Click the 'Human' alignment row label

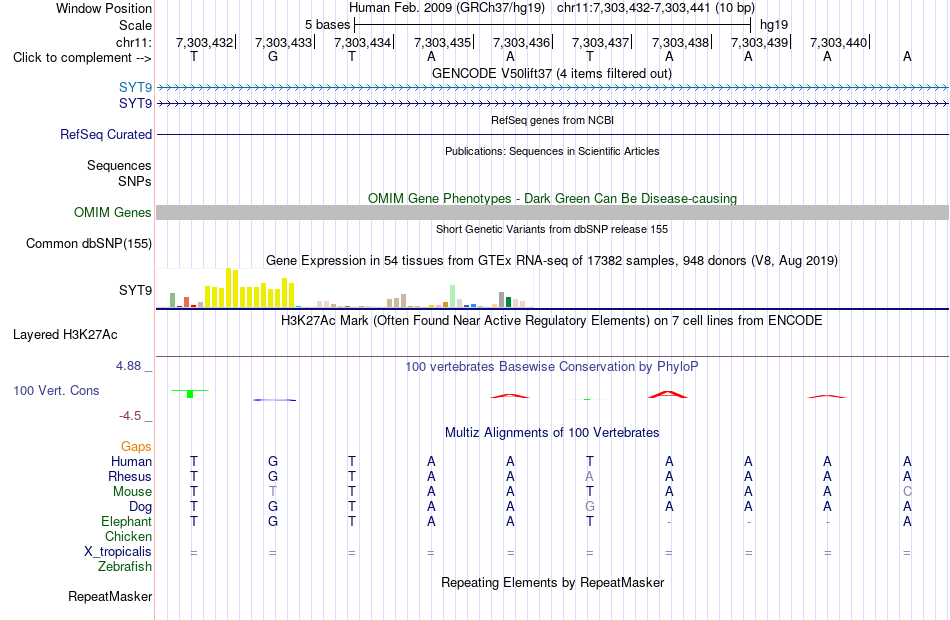point(131,462)
